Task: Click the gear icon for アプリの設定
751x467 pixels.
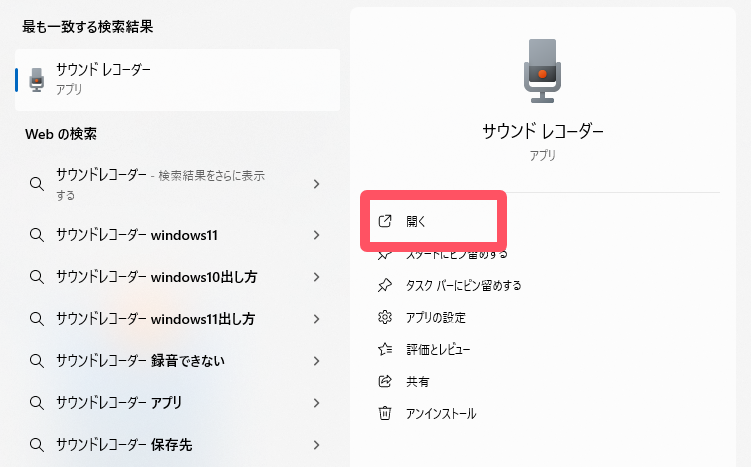Action: [385, 317]
